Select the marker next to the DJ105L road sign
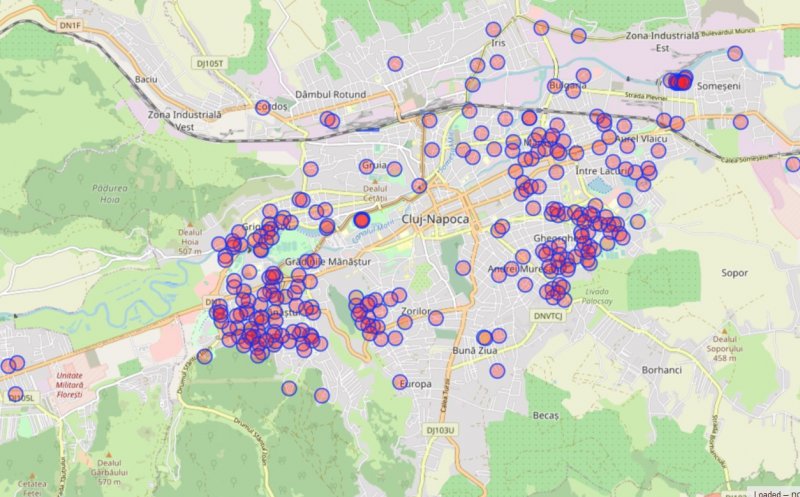Image resolution: width=800 pixels, height=497 pixels. pyautogui.click(x=15, y=394)
